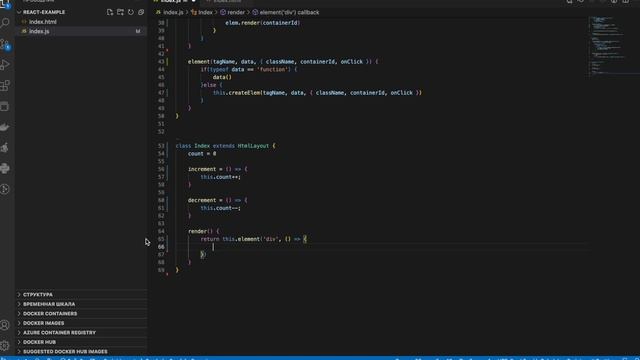Click the 'if(typeof data == 'function')' line
640x360 pixels.
(249, 69)
